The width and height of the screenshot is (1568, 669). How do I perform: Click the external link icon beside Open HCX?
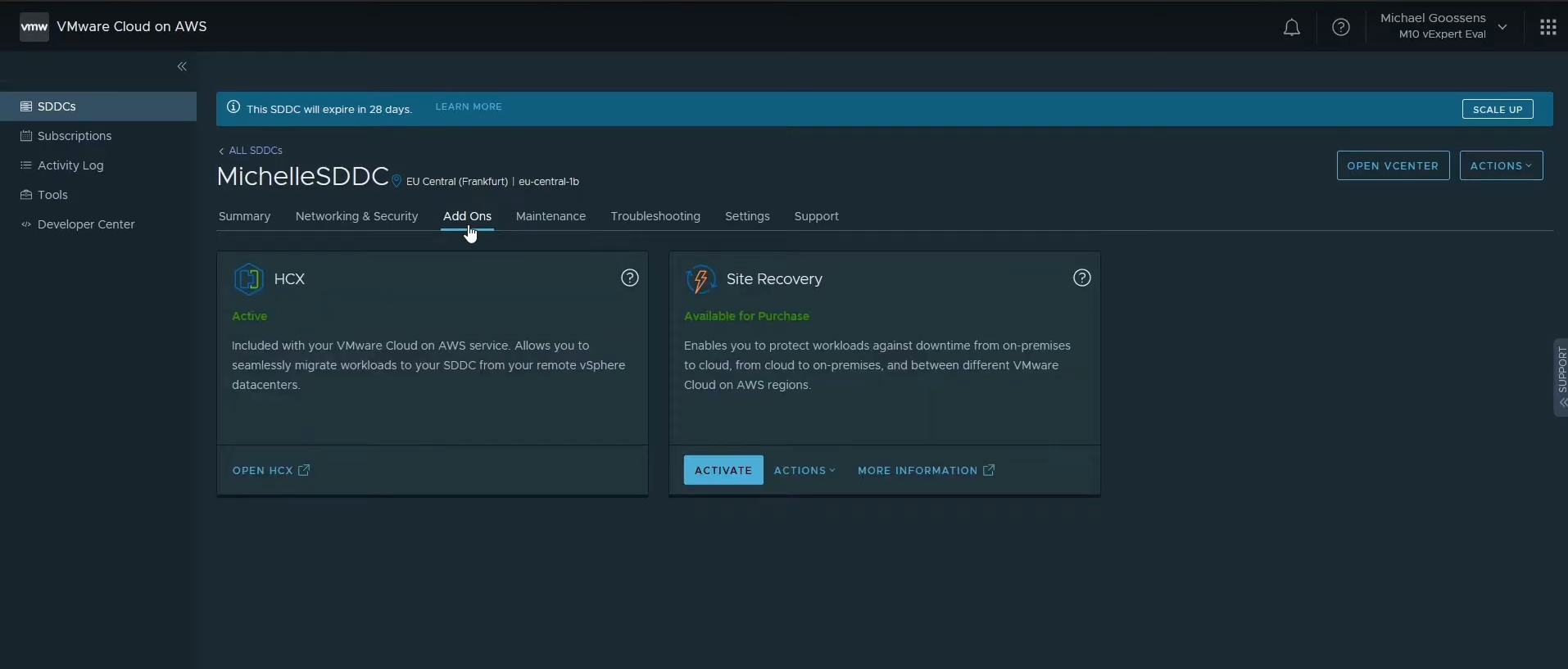click(304, 470)
